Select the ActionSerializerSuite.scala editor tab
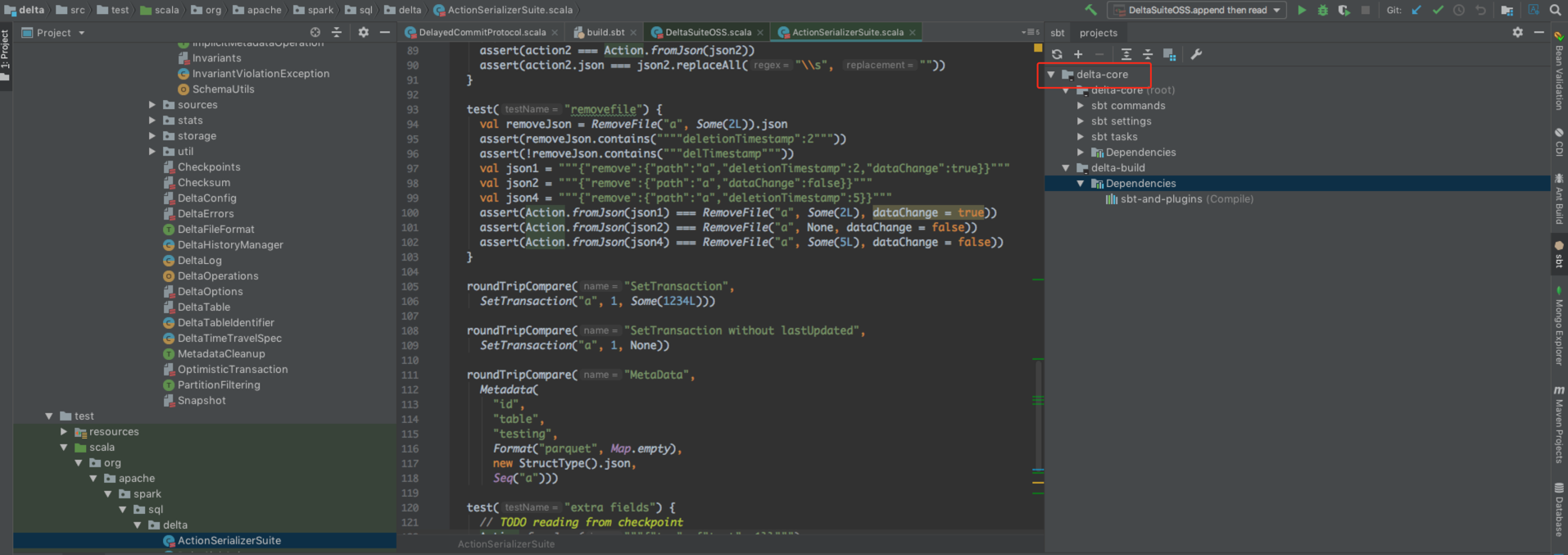Viewport: 1568px width, 555px height. click(x=848, y=33)
